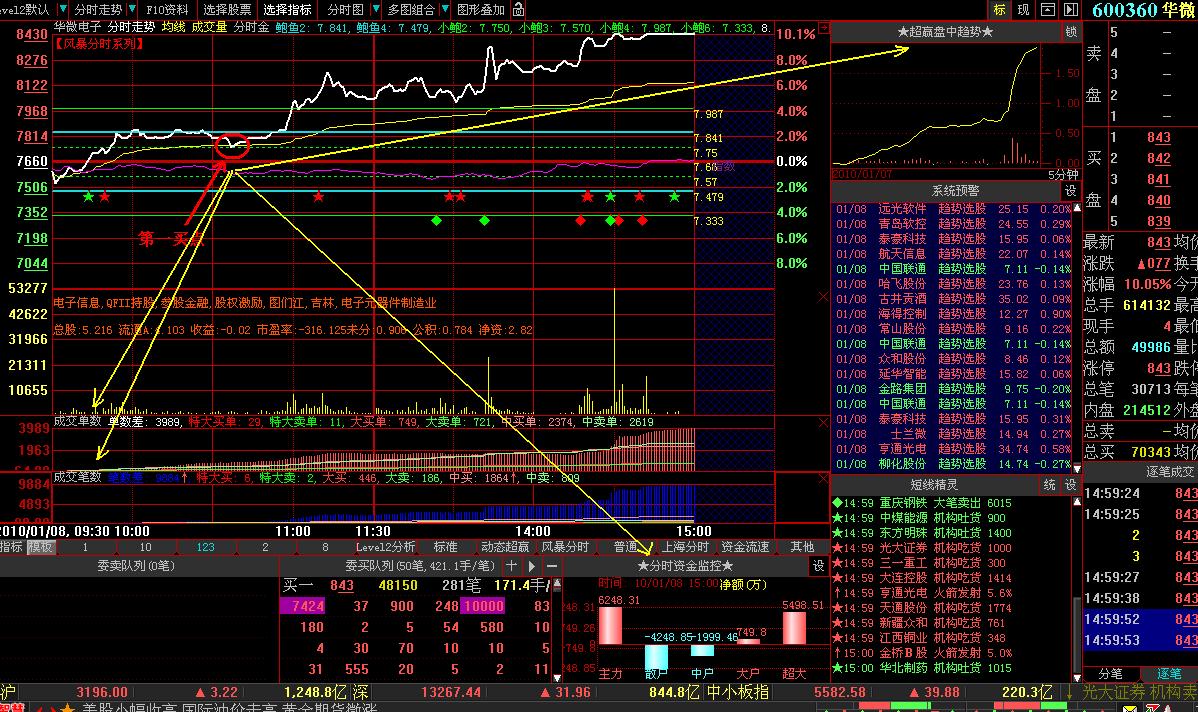1198x712 pixels.
Task: Click the 设 button in 短线精灵 header
Action: point(1070,485)
